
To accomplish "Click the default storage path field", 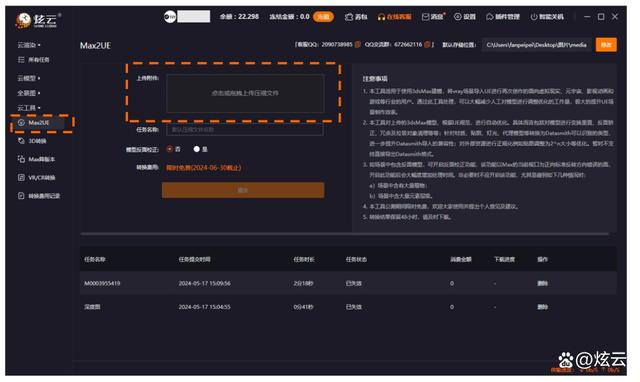I will pyautogui.click(x=537, y=45).
